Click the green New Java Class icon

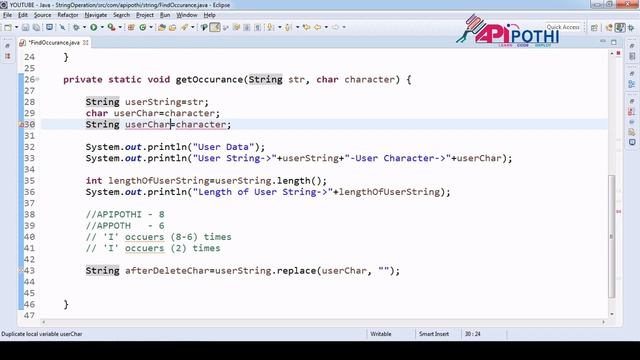(142, 27)
